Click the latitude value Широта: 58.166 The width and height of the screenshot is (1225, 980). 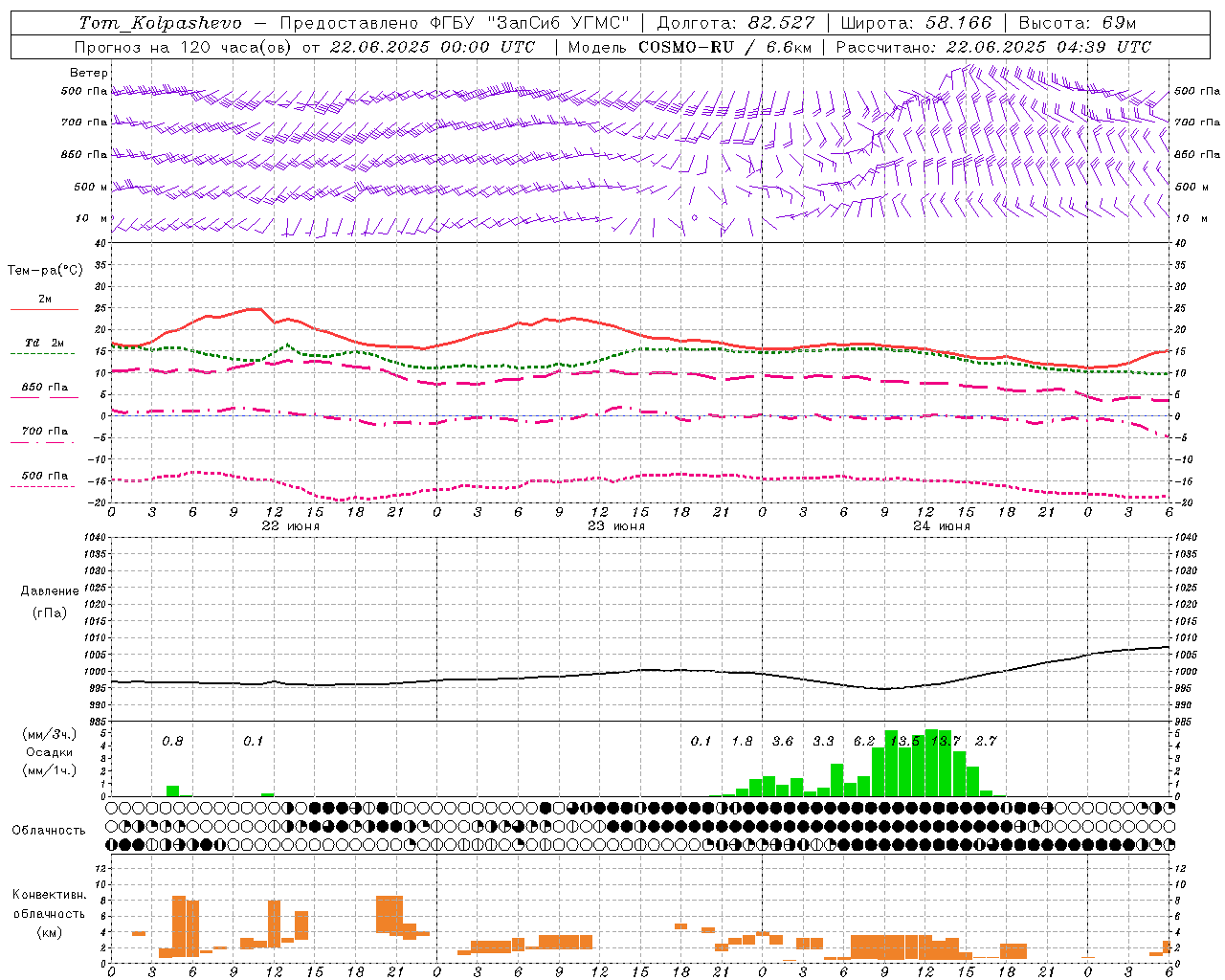[x=917, y=23]
